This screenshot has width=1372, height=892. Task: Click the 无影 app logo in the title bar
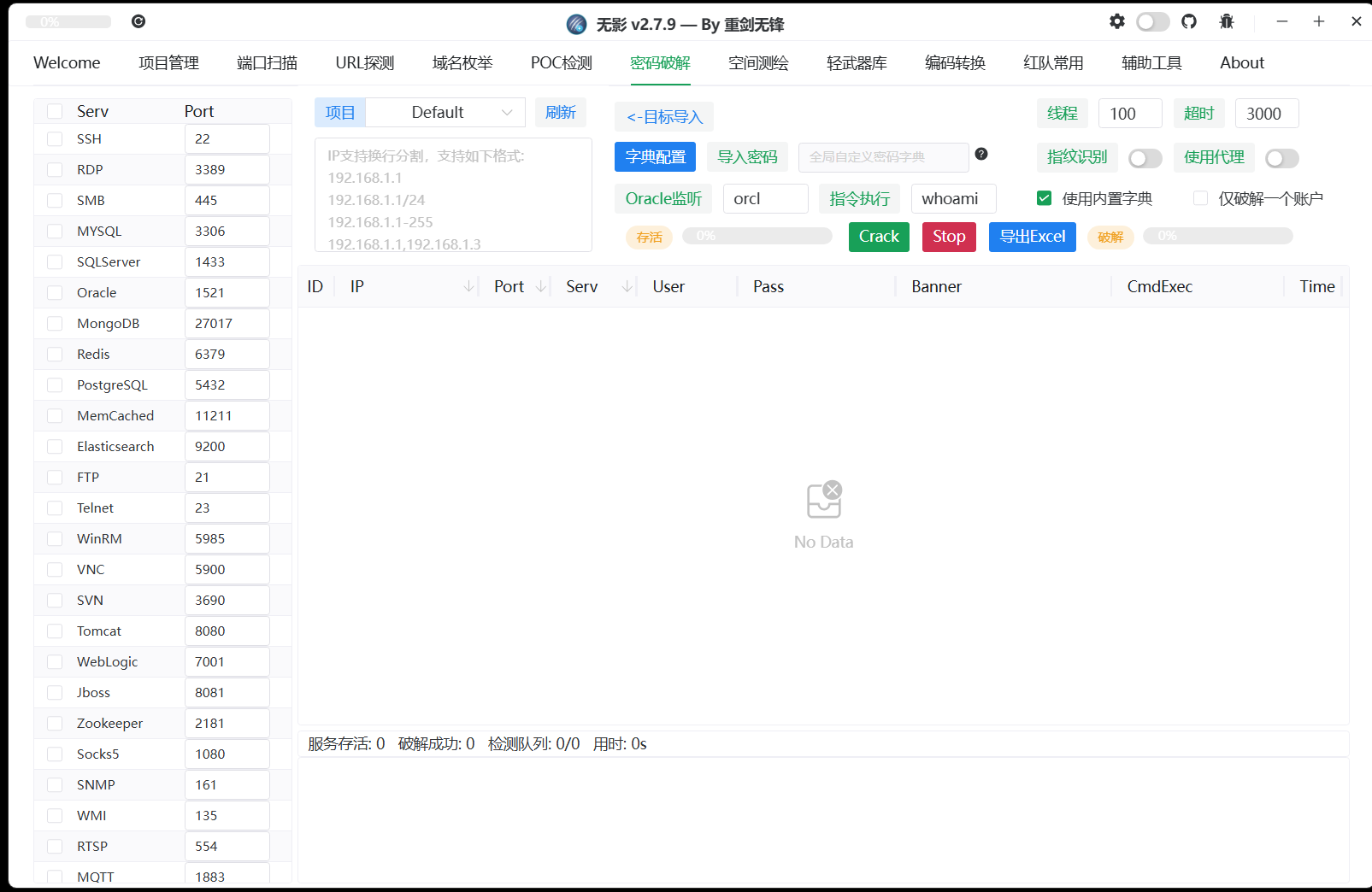tap(576, 24)
